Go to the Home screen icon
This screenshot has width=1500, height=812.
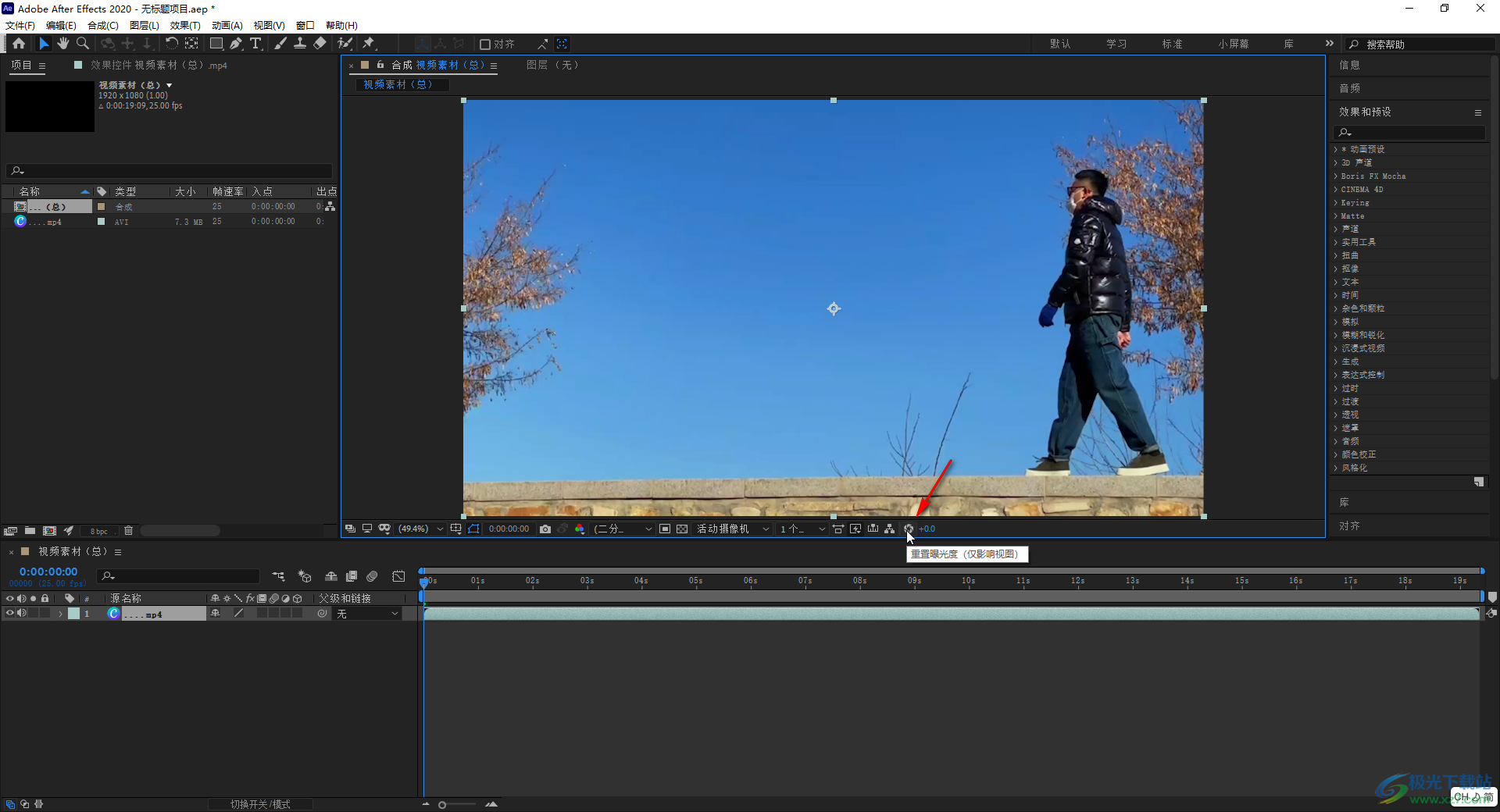click(19, 44)
